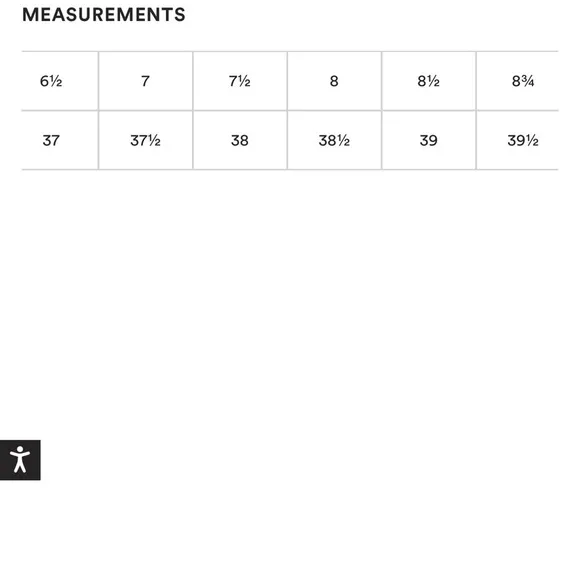Screen dimensions: 580x580
Task: Click the fraction ¾ in 8¾
Action: 528,81
